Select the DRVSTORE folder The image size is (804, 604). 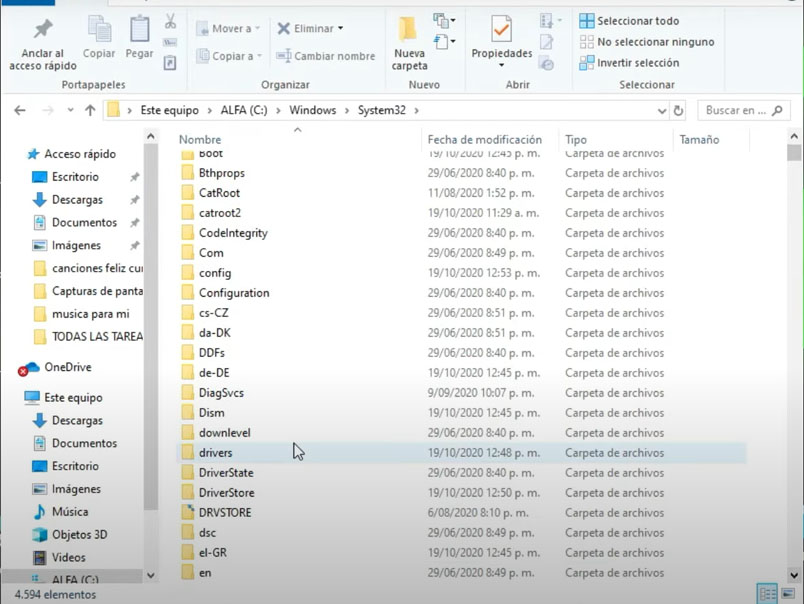pyautogui.click(x=225, y=513)
